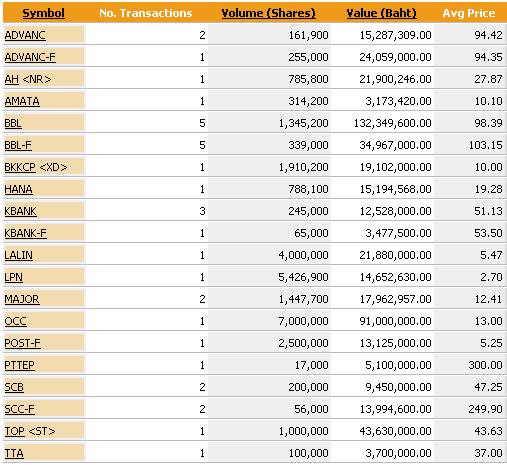
Task: View HANA stock details
Action: [x=19, y=189]
